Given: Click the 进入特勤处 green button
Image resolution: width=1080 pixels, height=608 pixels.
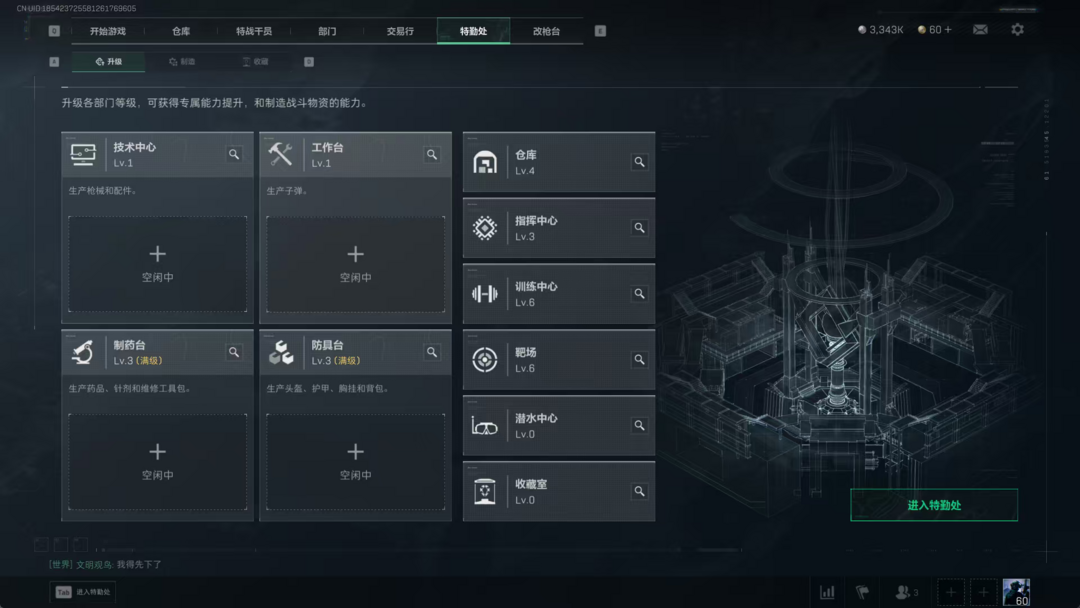Looking at the screenshot, I should (934, 505).
